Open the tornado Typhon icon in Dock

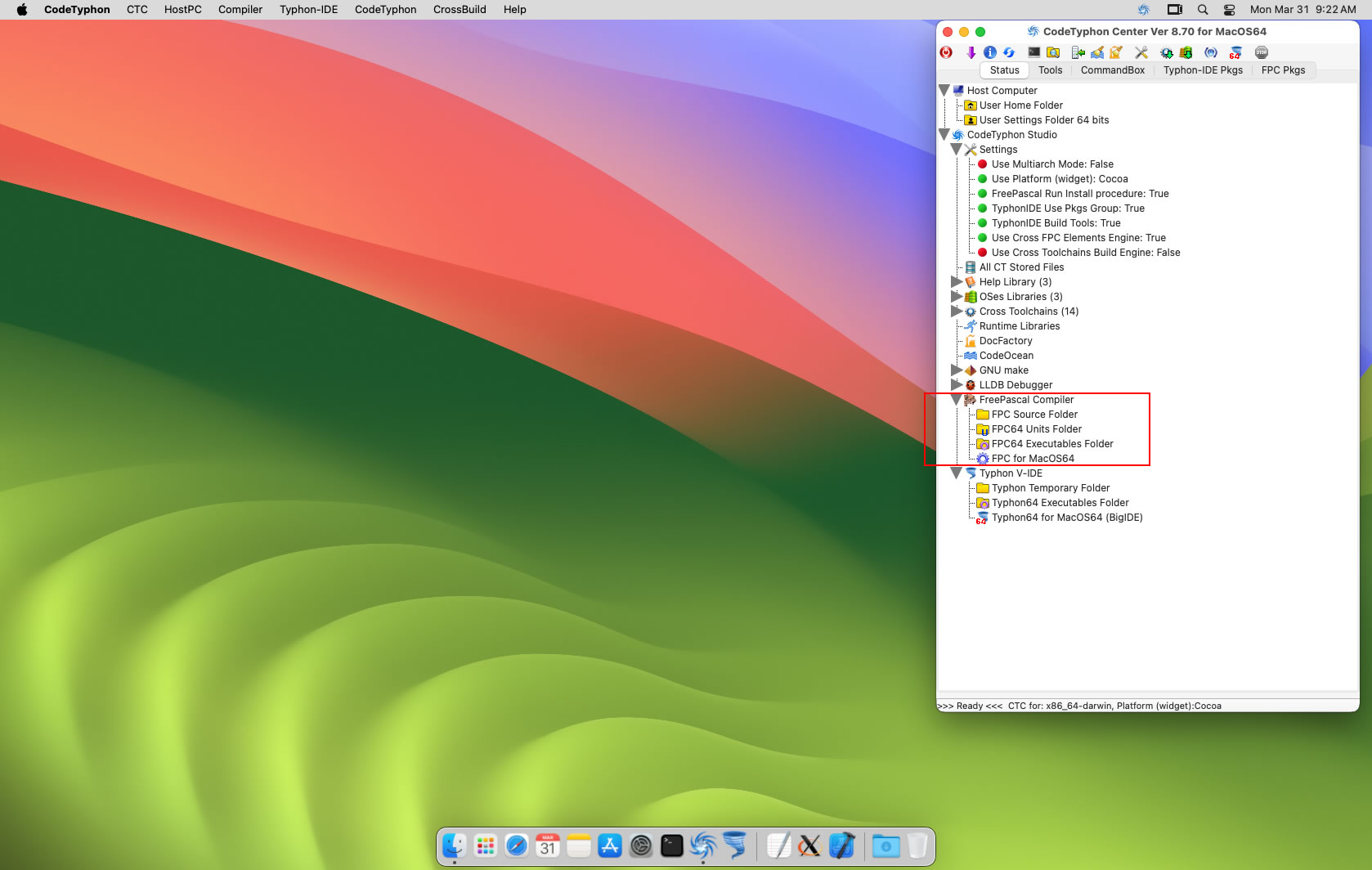click(734, 845)
